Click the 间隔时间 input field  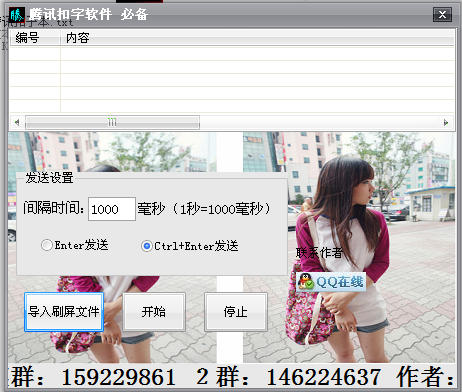click(x=112, y=209)
